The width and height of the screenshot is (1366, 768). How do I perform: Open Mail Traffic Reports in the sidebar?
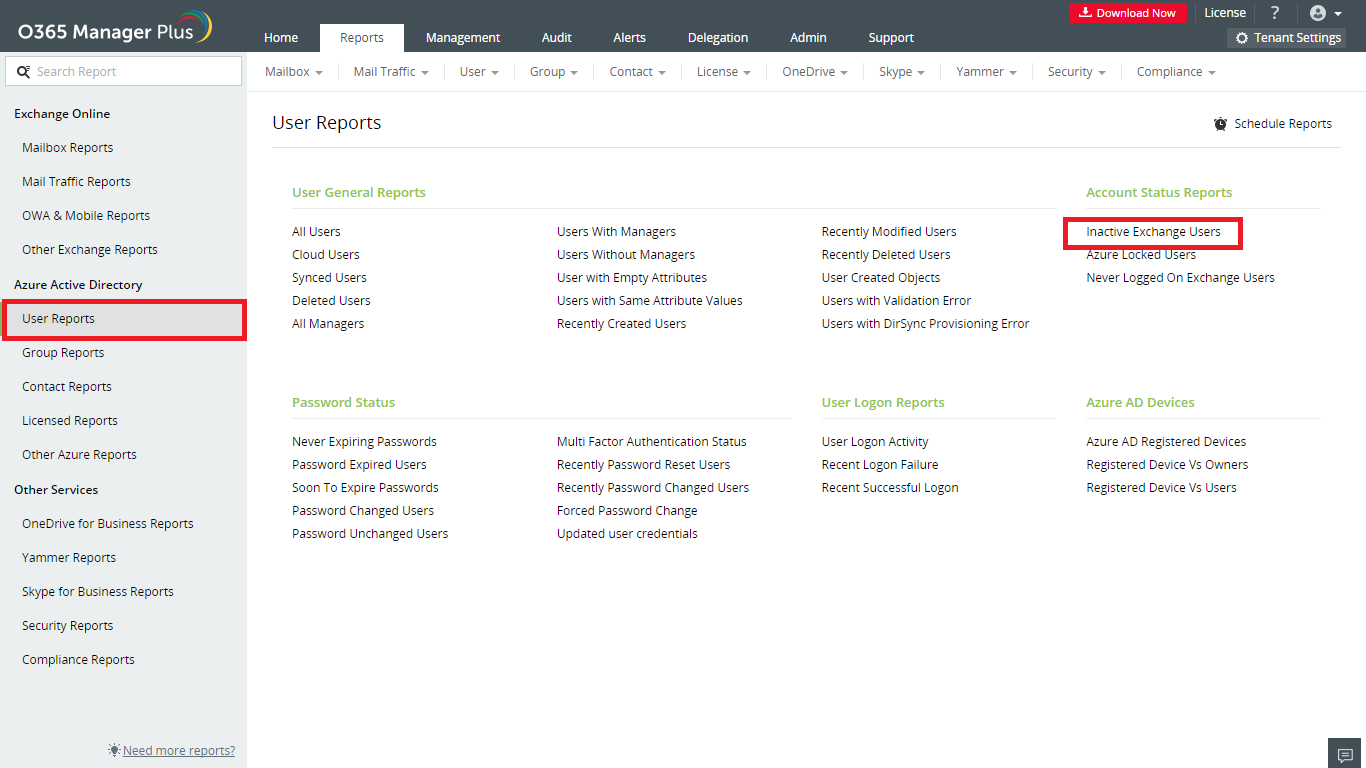point(76,182)
